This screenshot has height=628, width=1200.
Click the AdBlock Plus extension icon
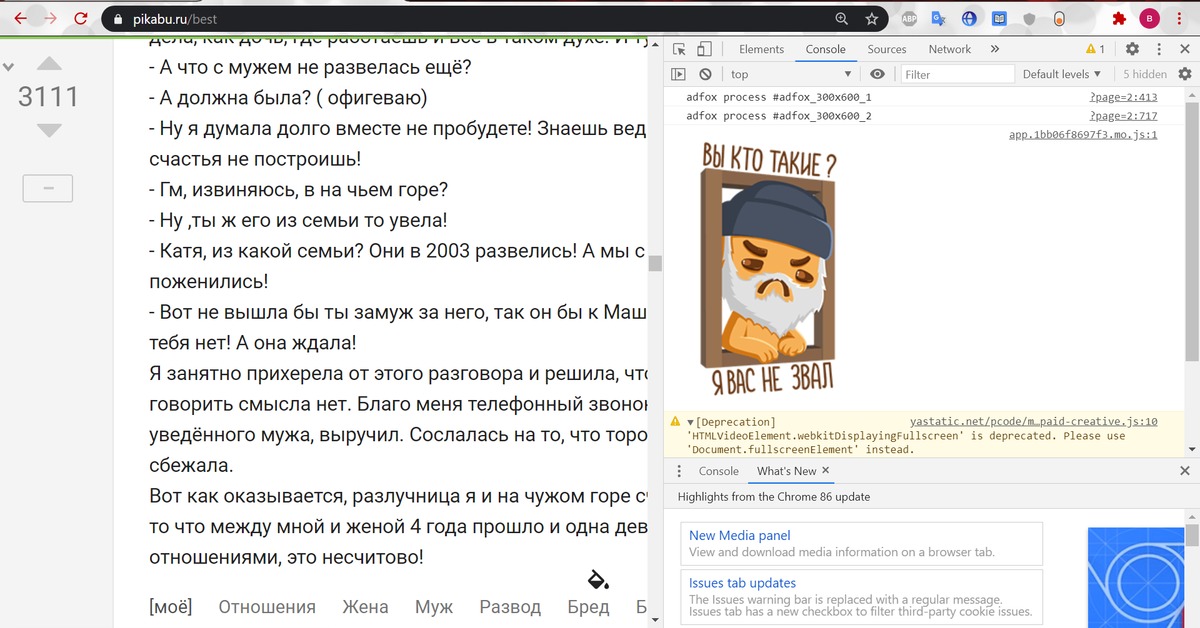909,18
